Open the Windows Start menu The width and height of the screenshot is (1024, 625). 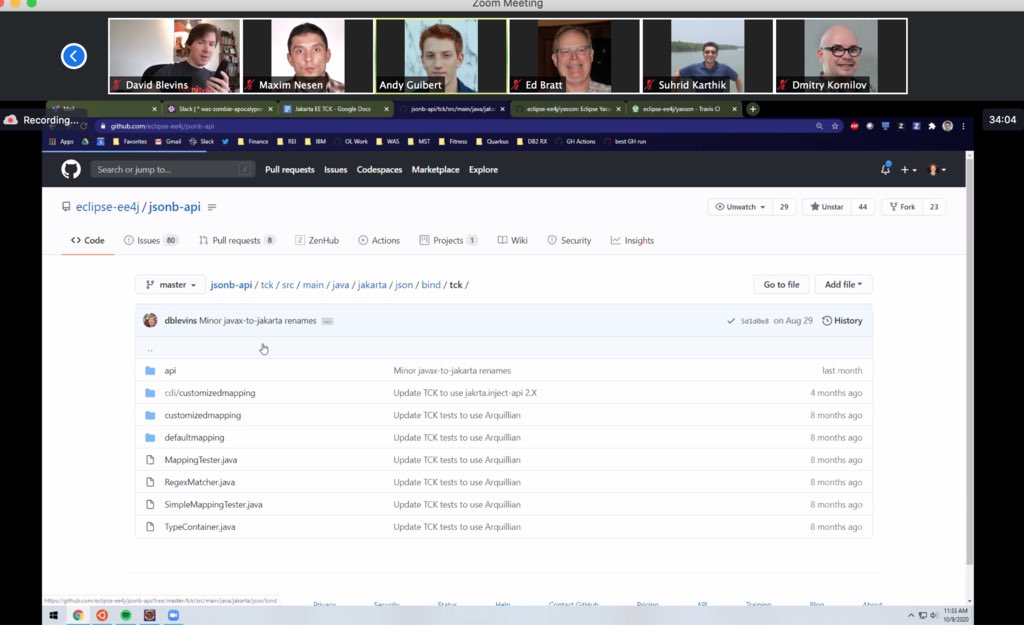click(x=54, y=615)
